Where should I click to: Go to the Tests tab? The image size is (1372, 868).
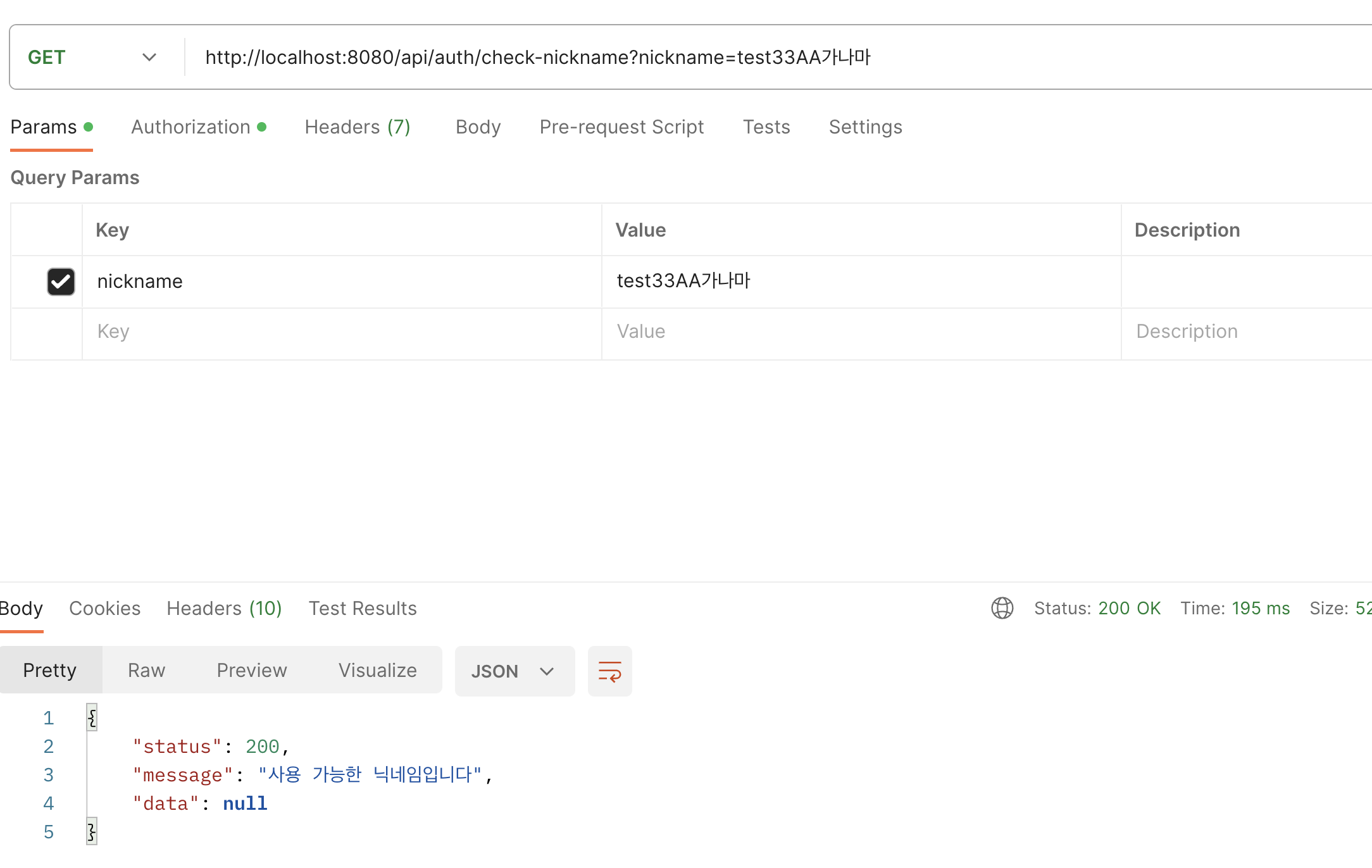click(766, 127)
